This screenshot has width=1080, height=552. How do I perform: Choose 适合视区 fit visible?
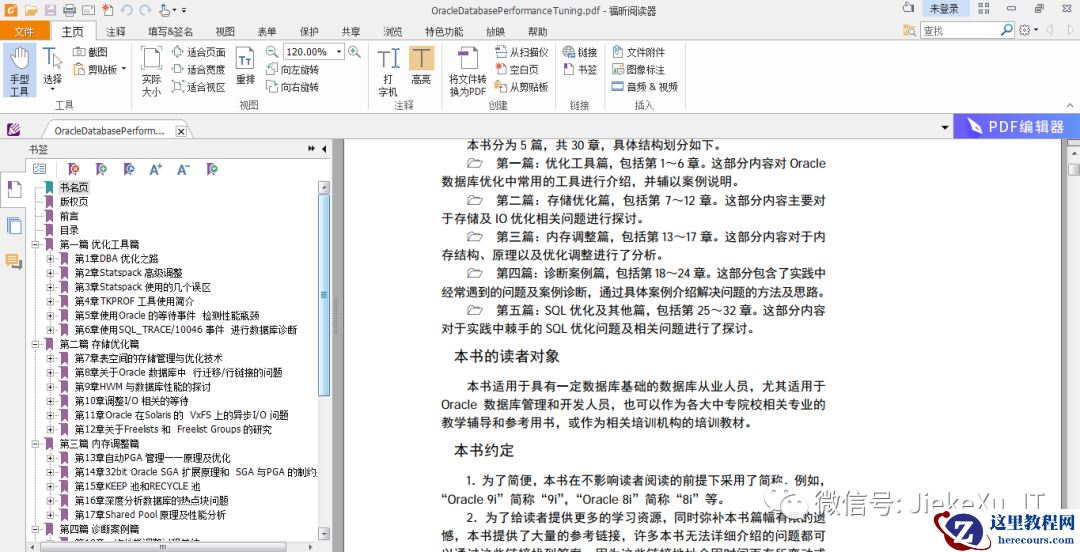[x=198, y=88]
